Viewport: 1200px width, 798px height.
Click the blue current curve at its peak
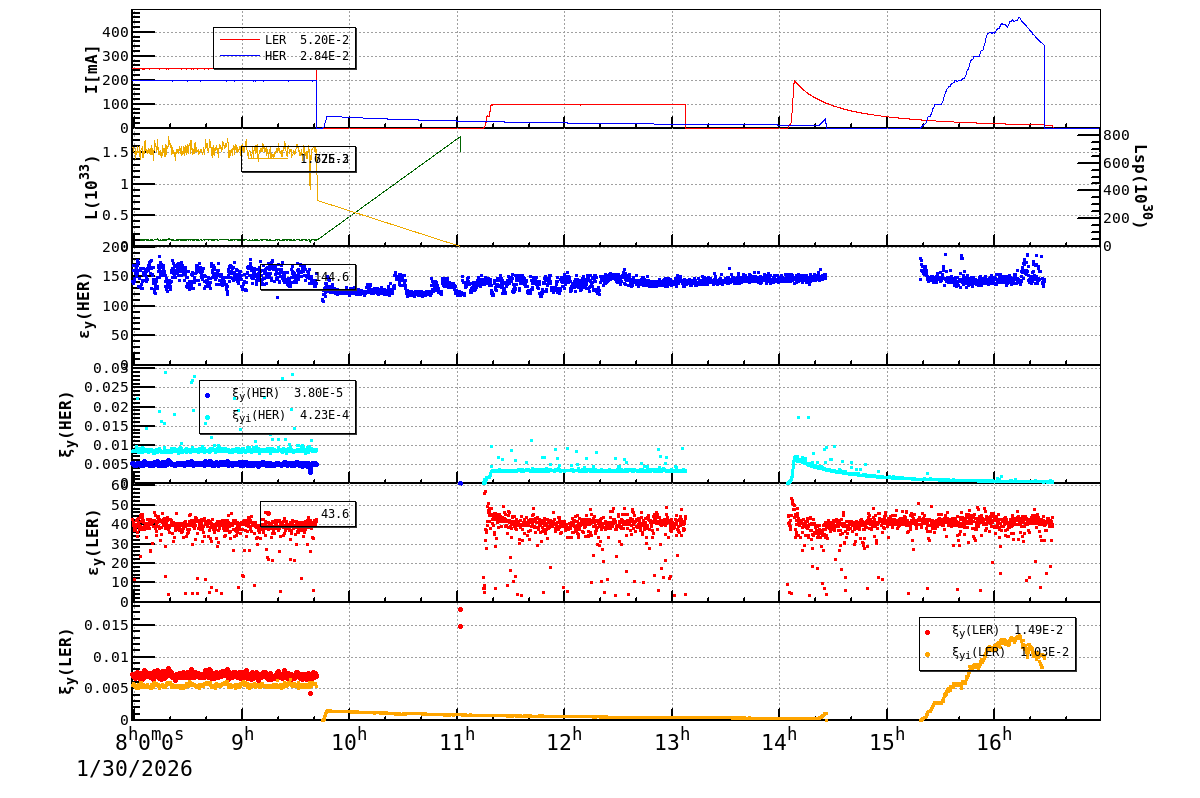[1020, 18]
